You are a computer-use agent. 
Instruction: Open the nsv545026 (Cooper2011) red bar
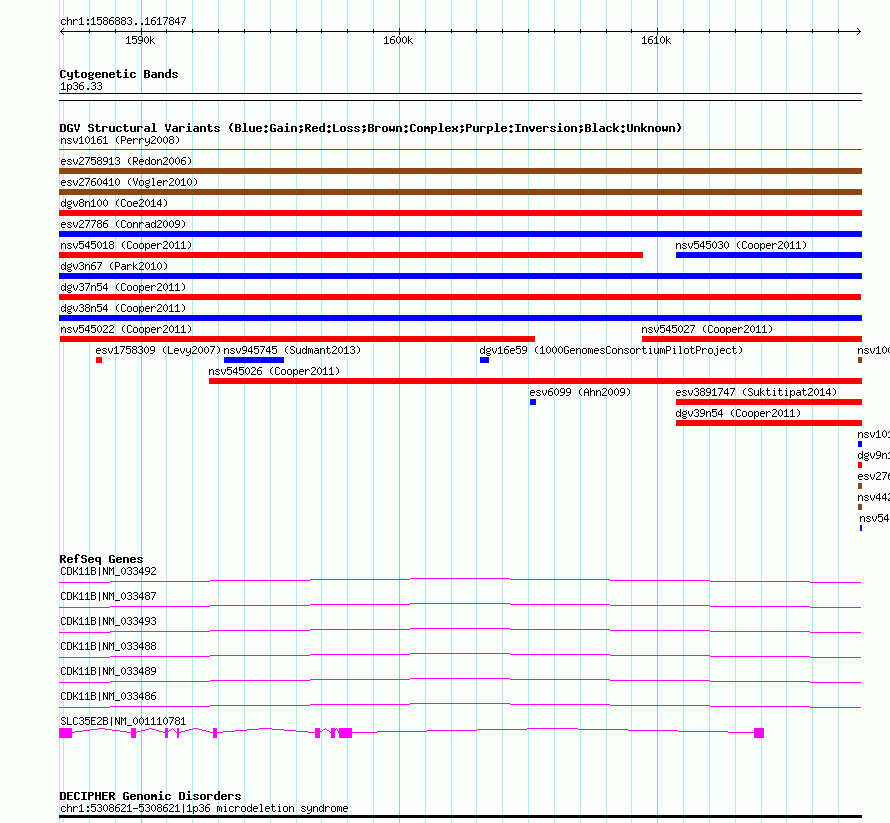[535, 381]
